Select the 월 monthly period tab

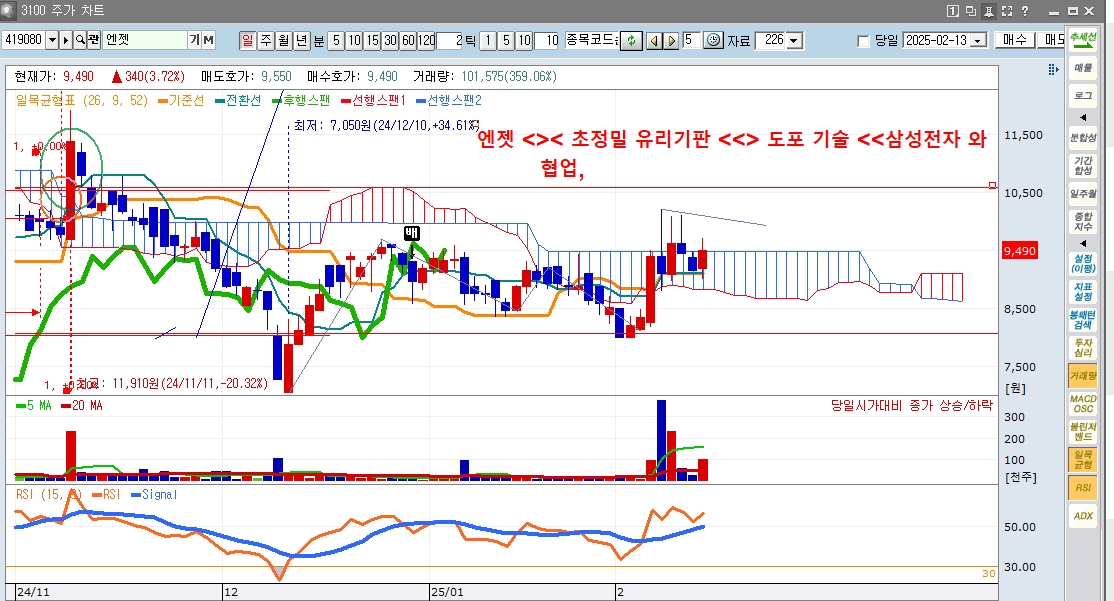[283, 40]
